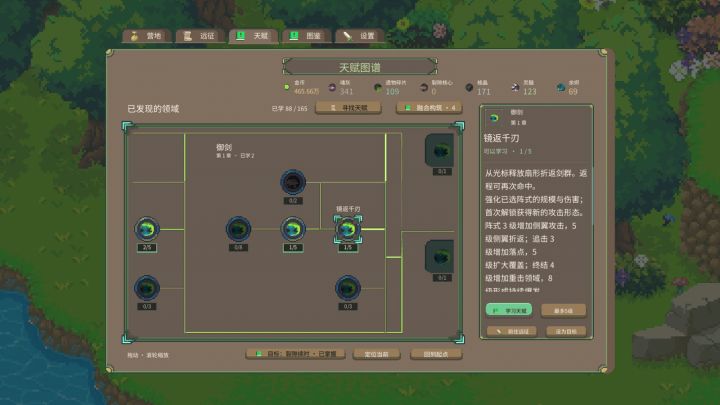Viewport: 720px width, 405px height.
Task: Click the 回到起点 return button
Action: tap(436, 354)
